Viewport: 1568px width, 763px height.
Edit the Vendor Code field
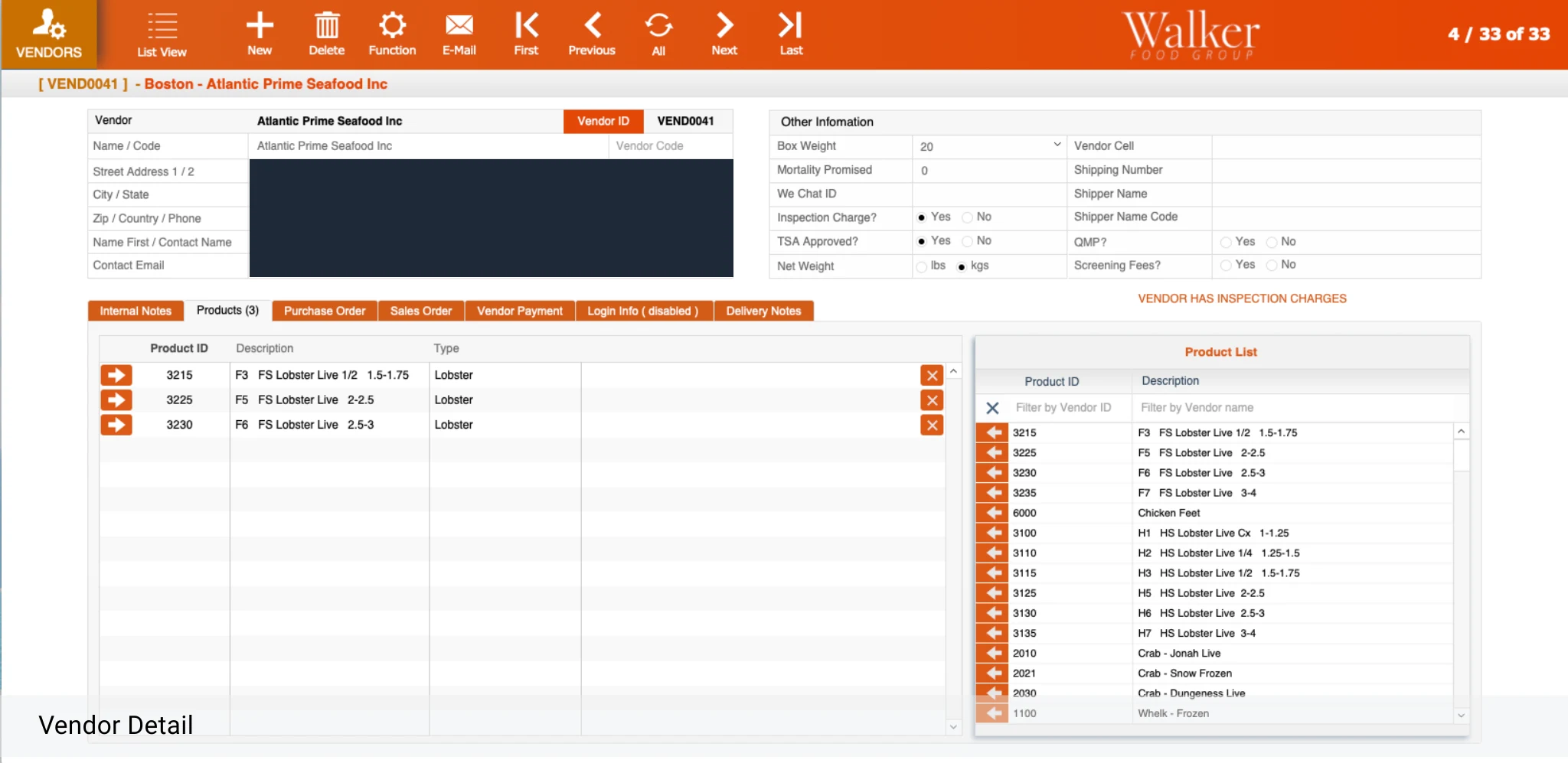[670, 146]
